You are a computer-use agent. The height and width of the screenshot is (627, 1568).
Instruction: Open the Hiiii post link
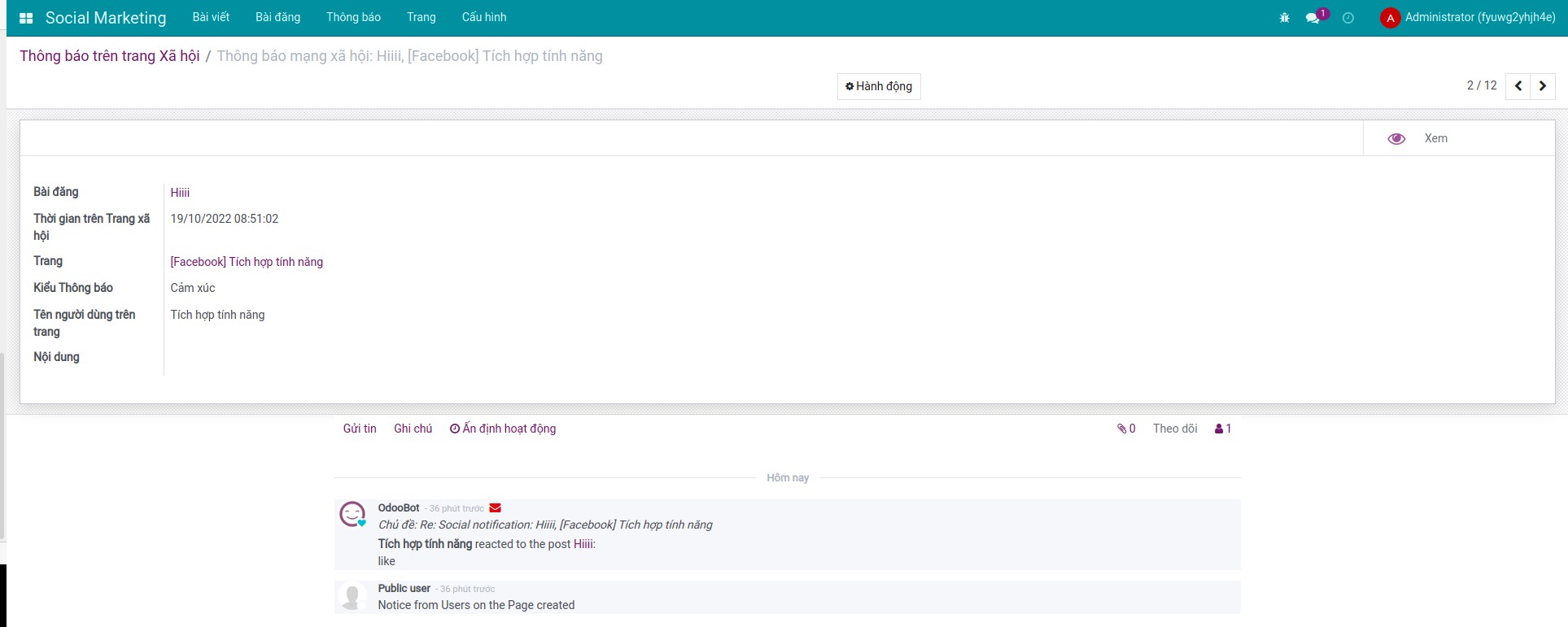tap(180, 193)
